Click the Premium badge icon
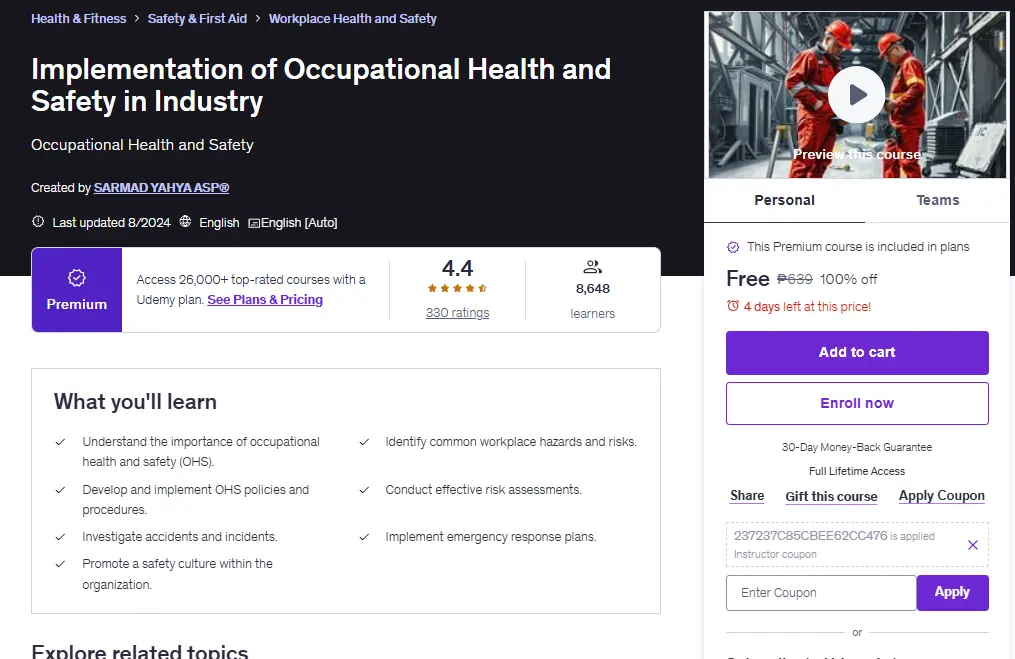Image resolution: width=1015 pixels, height=659 pixels. point(76,278)
